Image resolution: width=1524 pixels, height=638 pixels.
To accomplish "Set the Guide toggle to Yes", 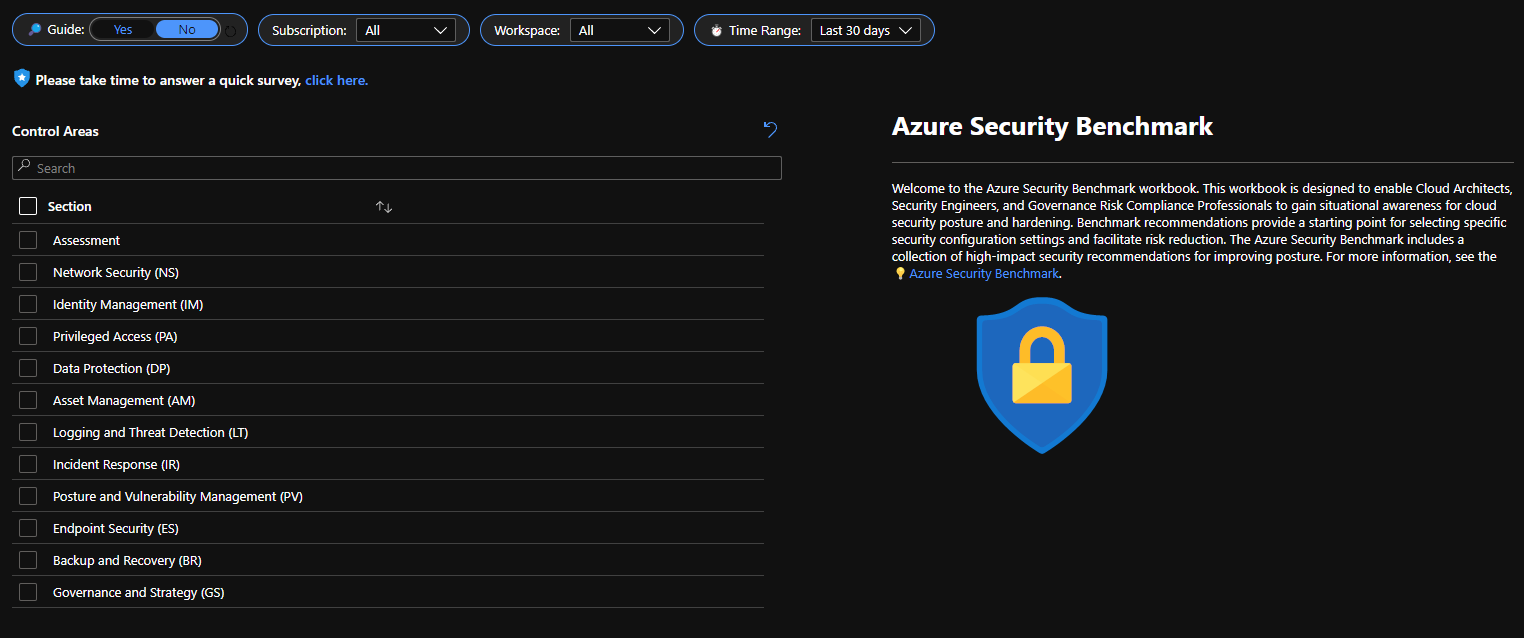I will coord(123,30).
